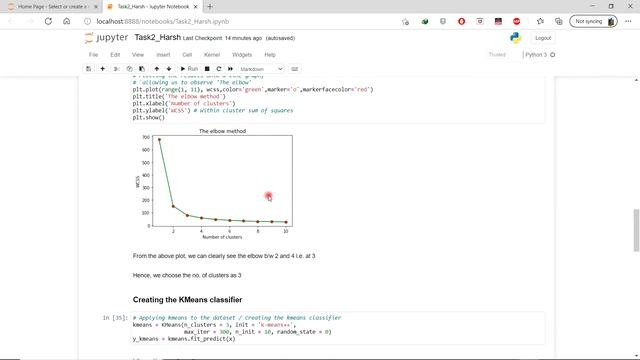Open the red Opera-style extension icon
Screen dimensions: 640x360
pyautogui.click(x=461, y=21)
